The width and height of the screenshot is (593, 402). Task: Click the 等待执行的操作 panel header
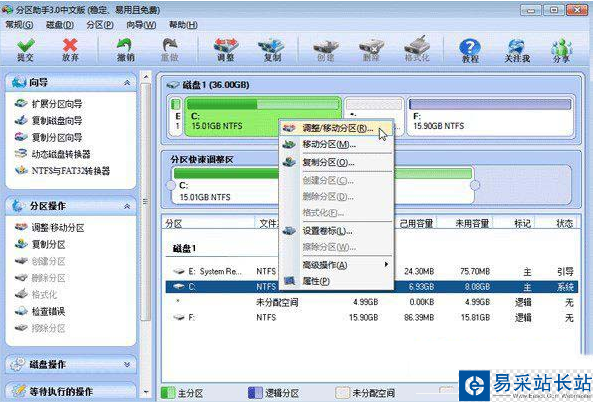71,392
